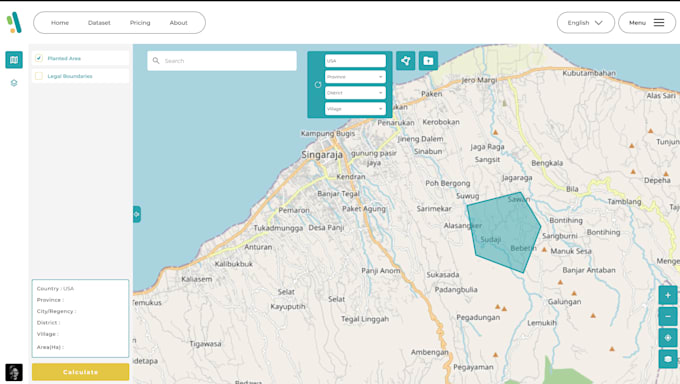This screenshot has height=384, width=680.
Task: Open the Village dropdown
Action: [x=355, y=109]
